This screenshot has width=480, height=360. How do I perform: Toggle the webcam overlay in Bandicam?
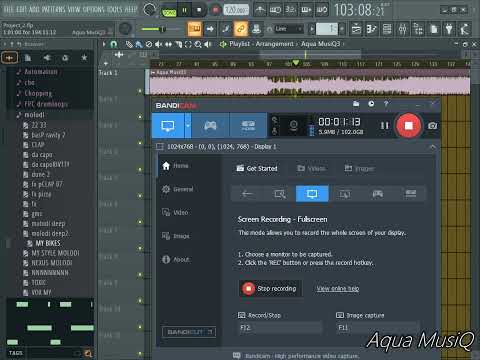point(293,126)
